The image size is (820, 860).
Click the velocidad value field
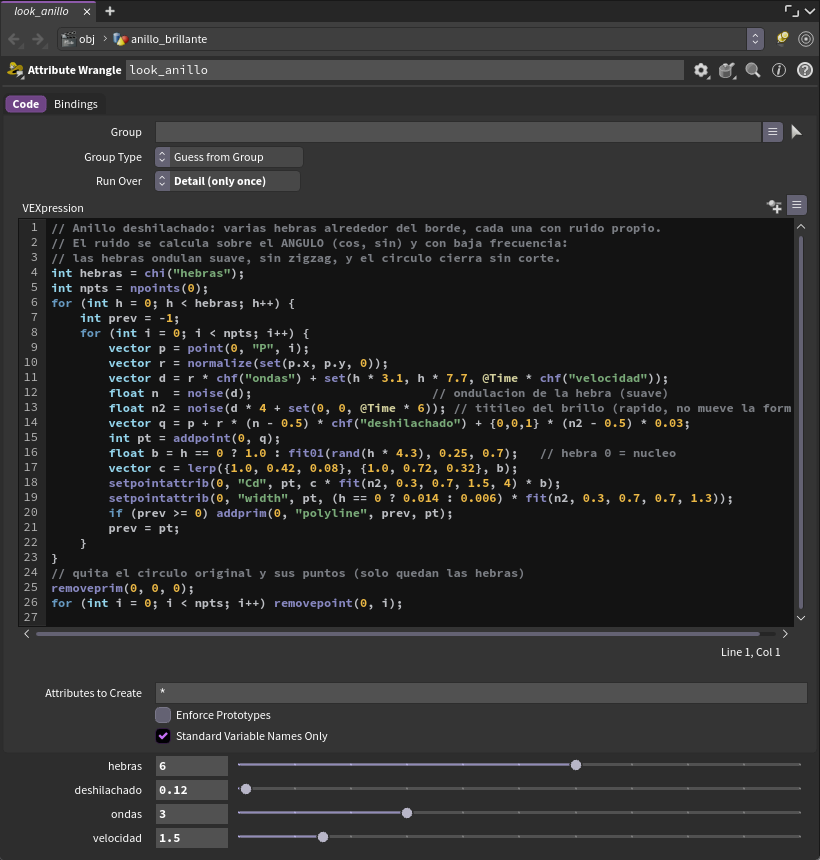(191, 838)
